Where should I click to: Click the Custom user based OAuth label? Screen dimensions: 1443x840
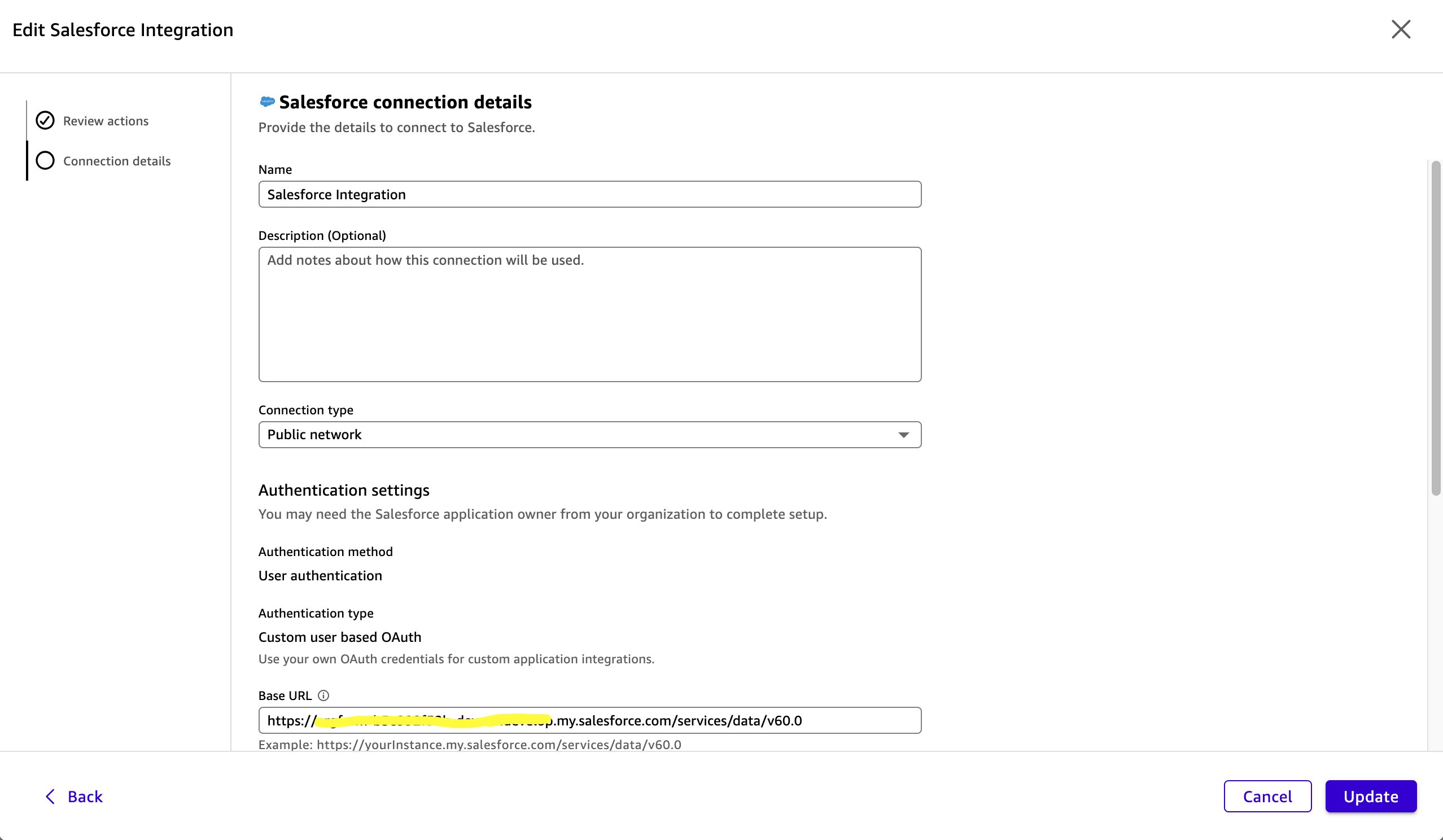pyautogui.click(x=339, y=637)
